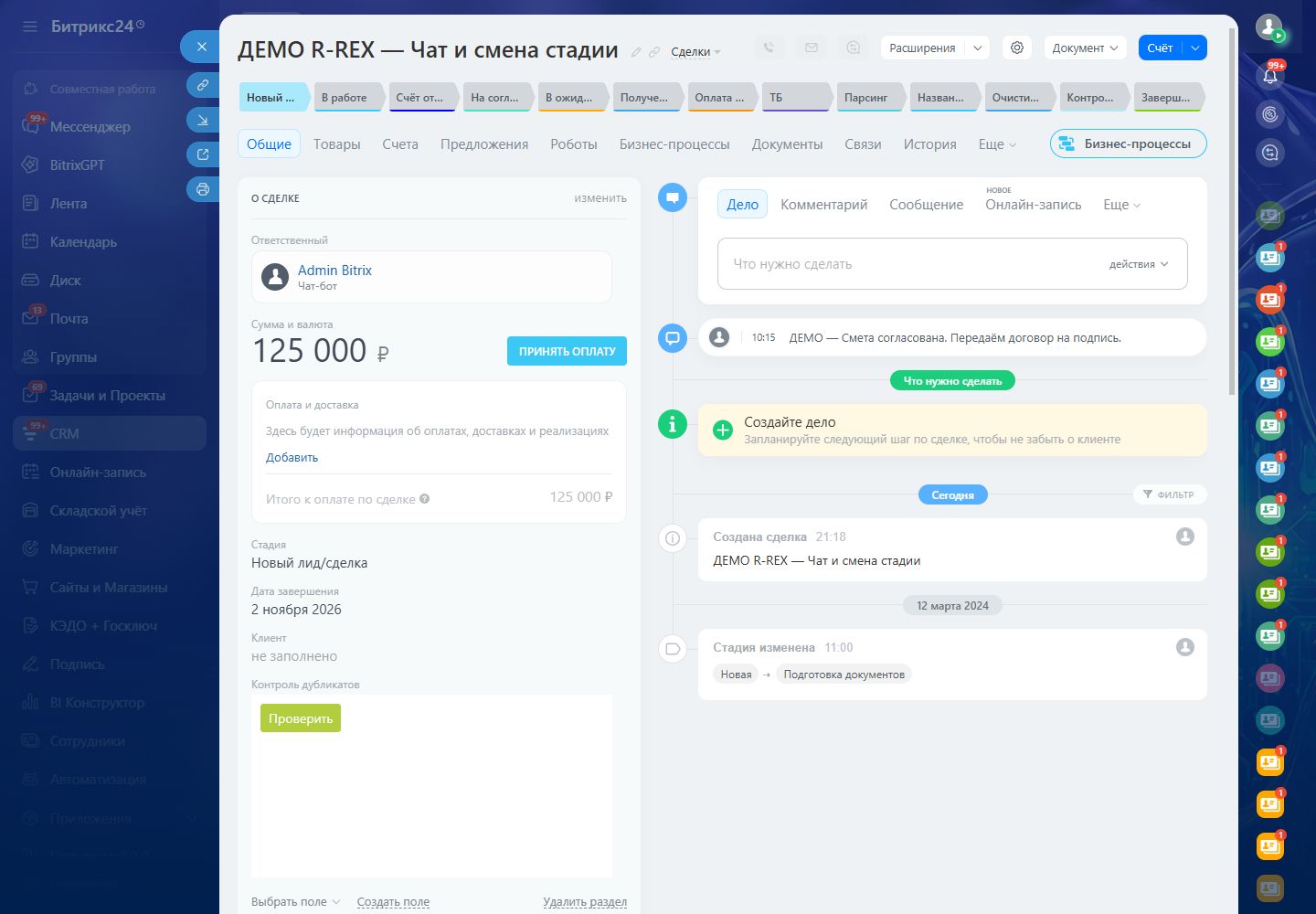Screen dimensions: 1316x914
Task: Select the Комментарий timeline tab
Action: click(824, 205)
